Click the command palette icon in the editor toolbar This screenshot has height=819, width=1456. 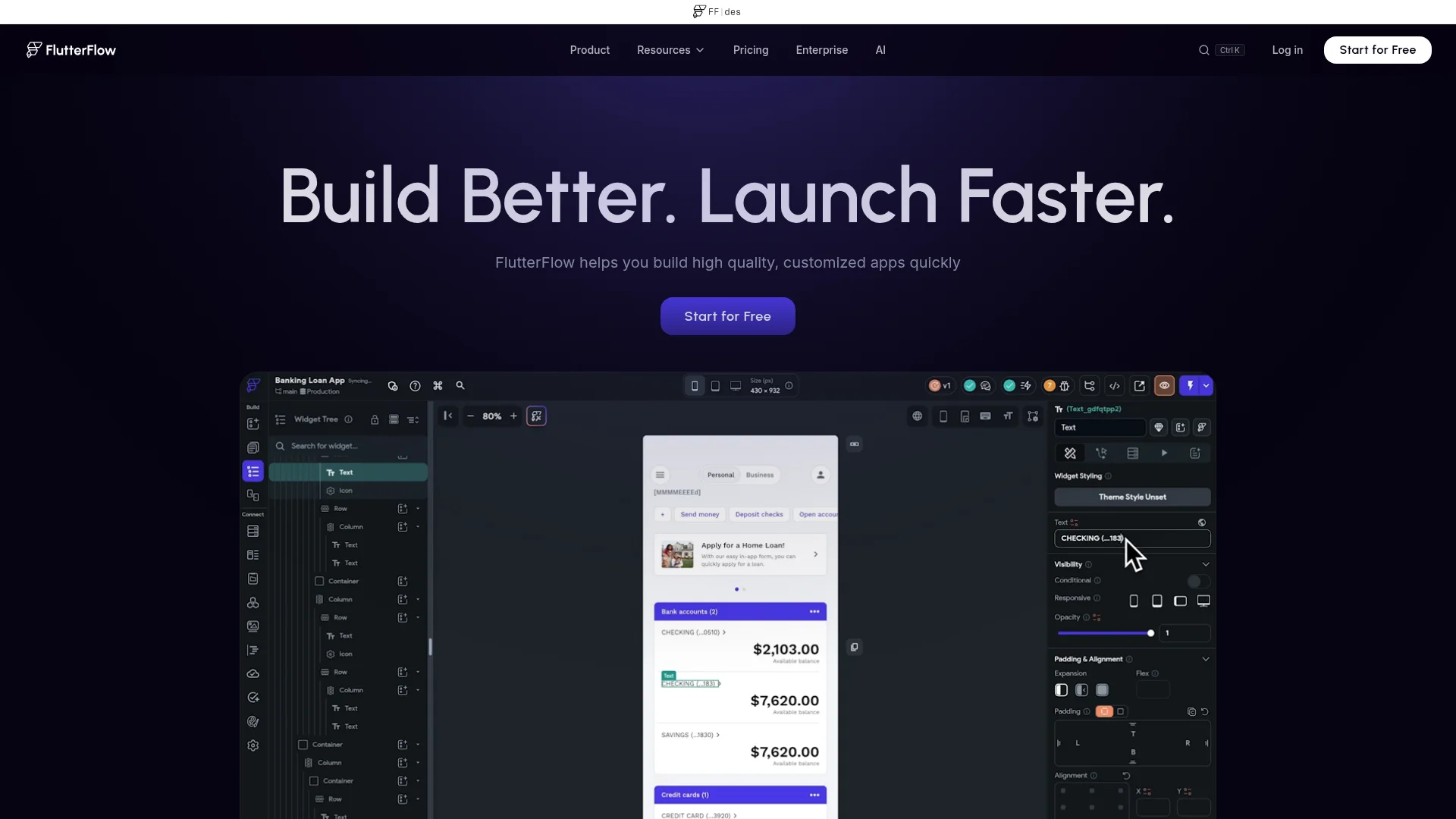[x=438, y=386]
